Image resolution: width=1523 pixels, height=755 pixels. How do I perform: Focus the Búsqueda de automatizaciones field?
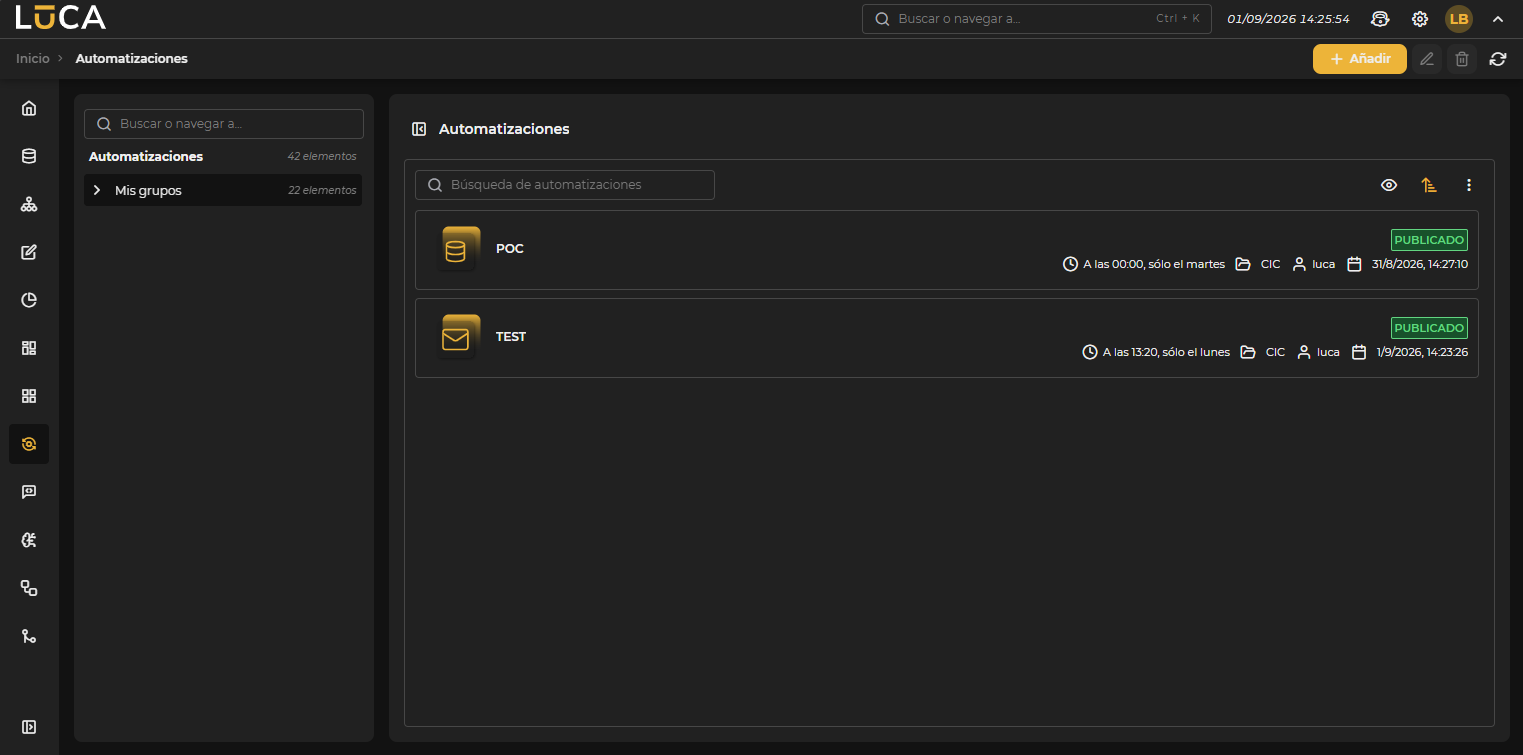[565, 185]
